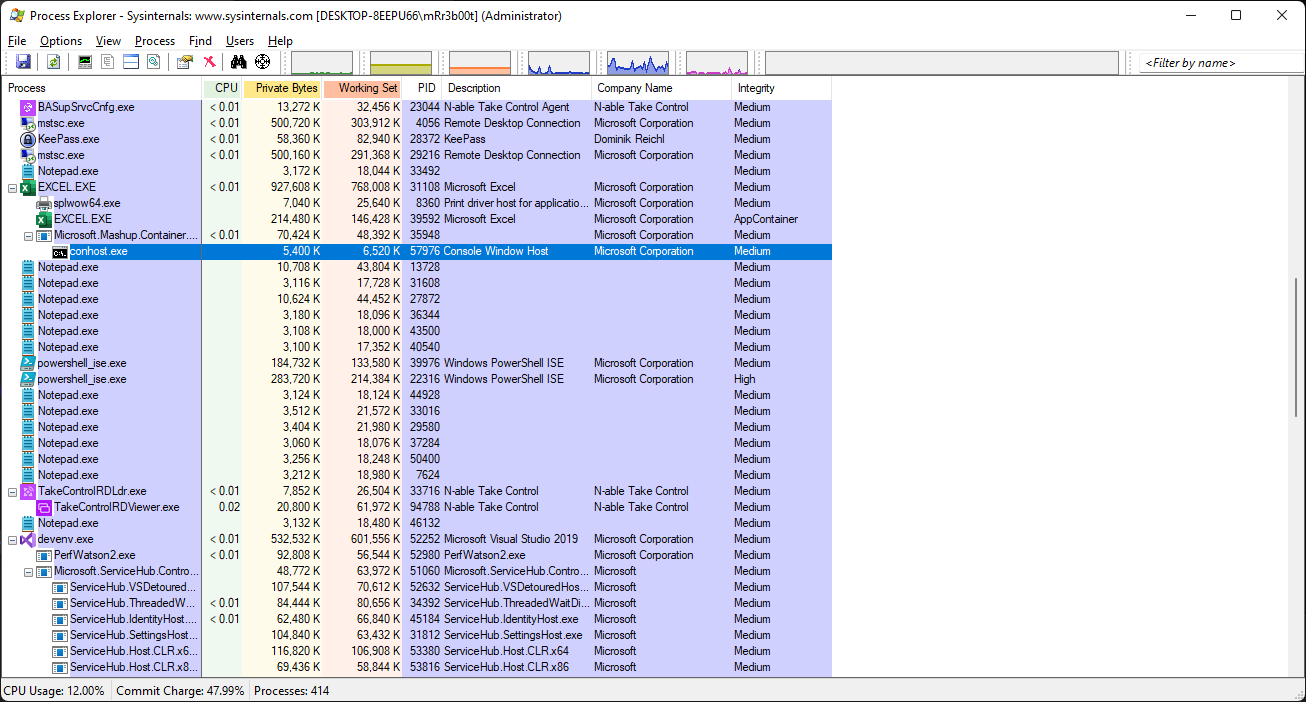Image resolution: width=1306 pixels, height=702 pixels.
Task: Click the KeePass.exe padlock icon
Action: click(x=28, y=139)
